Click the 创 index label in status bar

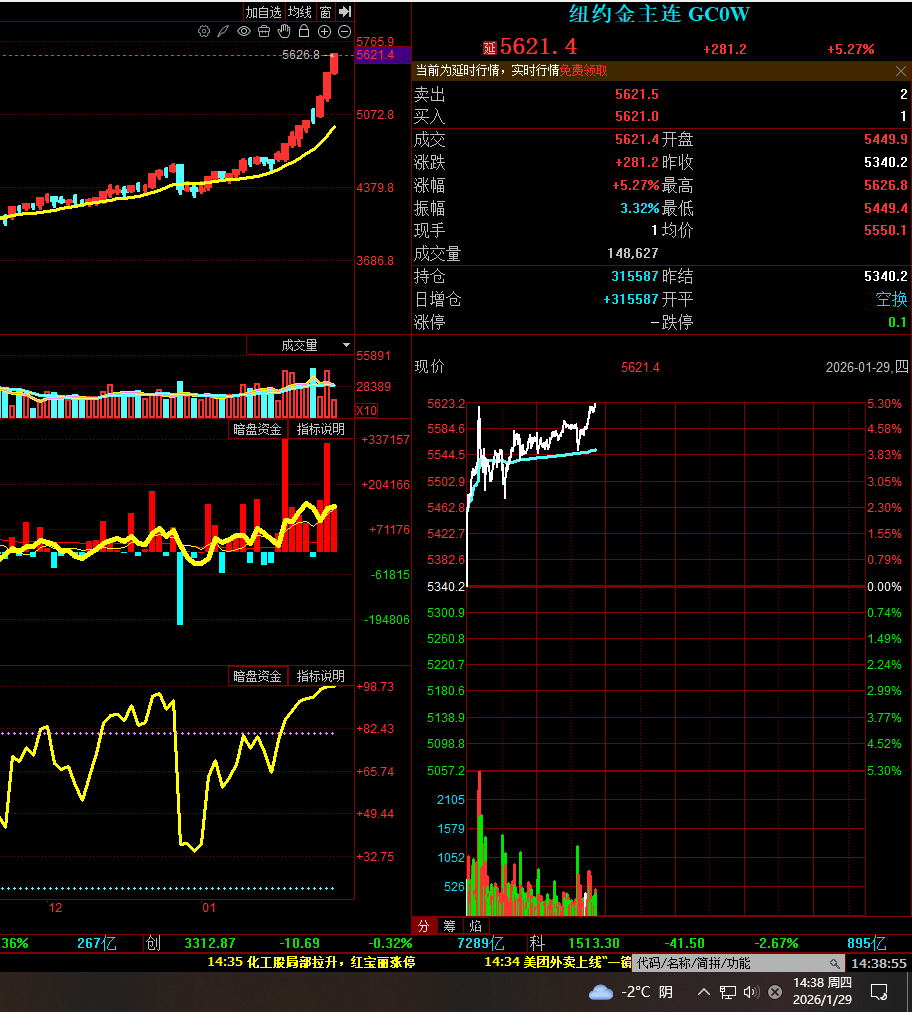[153, 943]
